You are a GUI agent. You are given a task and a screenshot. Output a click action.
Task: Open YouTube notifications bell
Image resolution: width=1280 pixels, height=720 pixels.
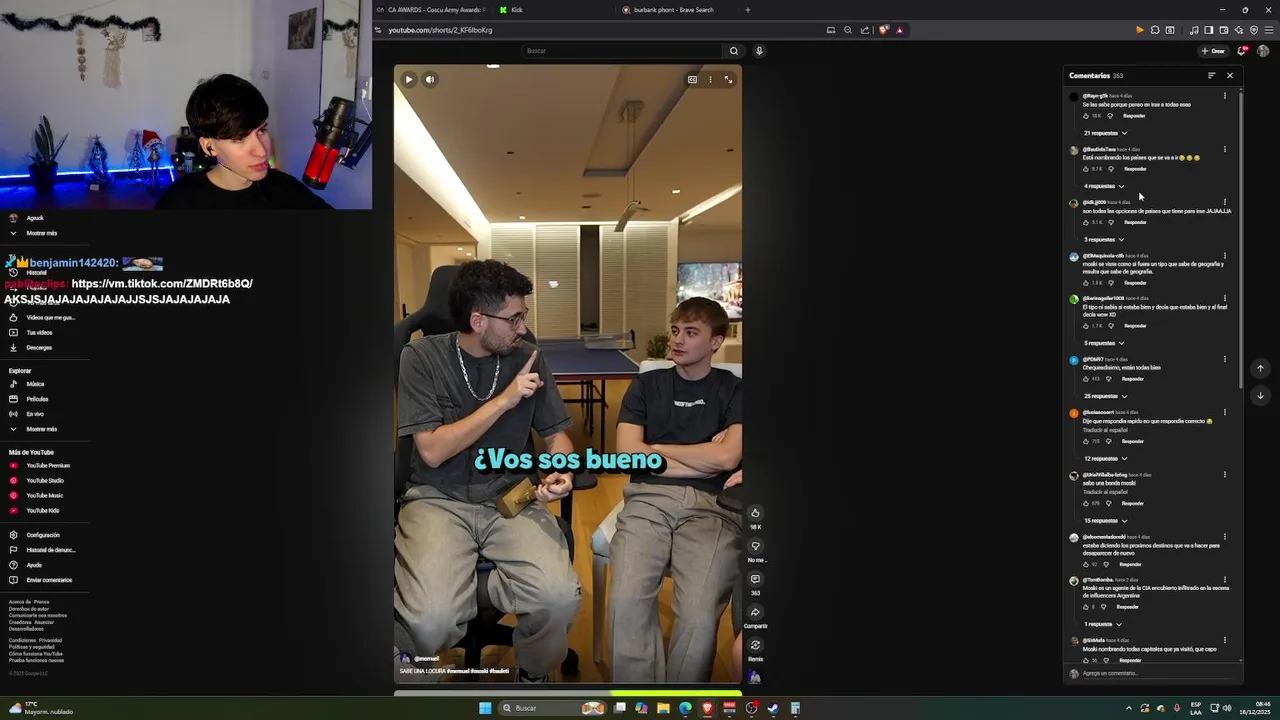[1242, 51]
